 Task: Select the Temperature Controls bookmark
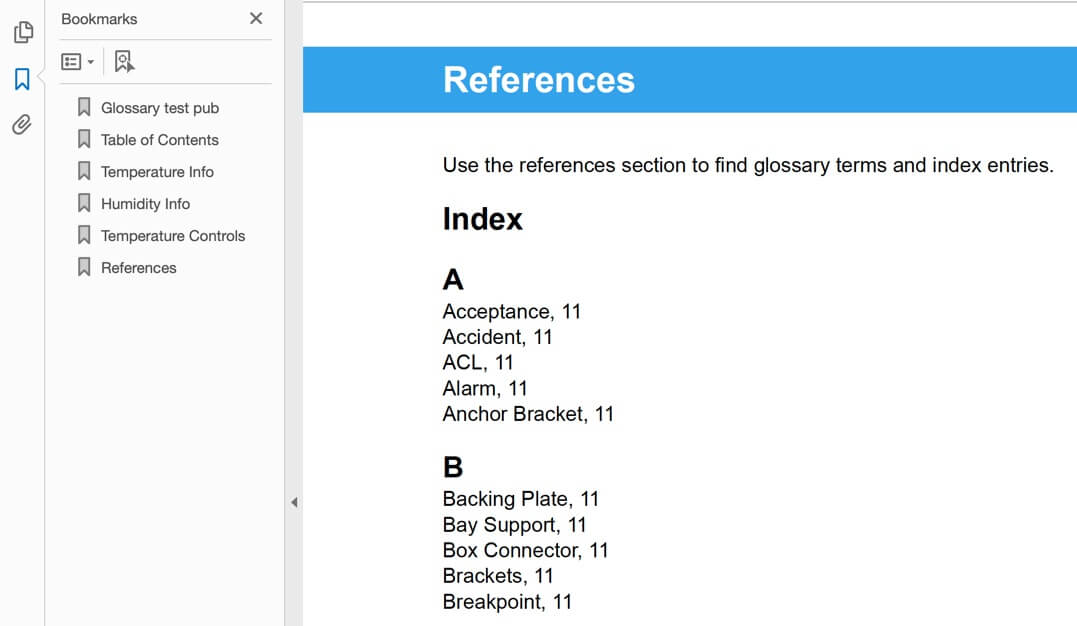(172, 235)
